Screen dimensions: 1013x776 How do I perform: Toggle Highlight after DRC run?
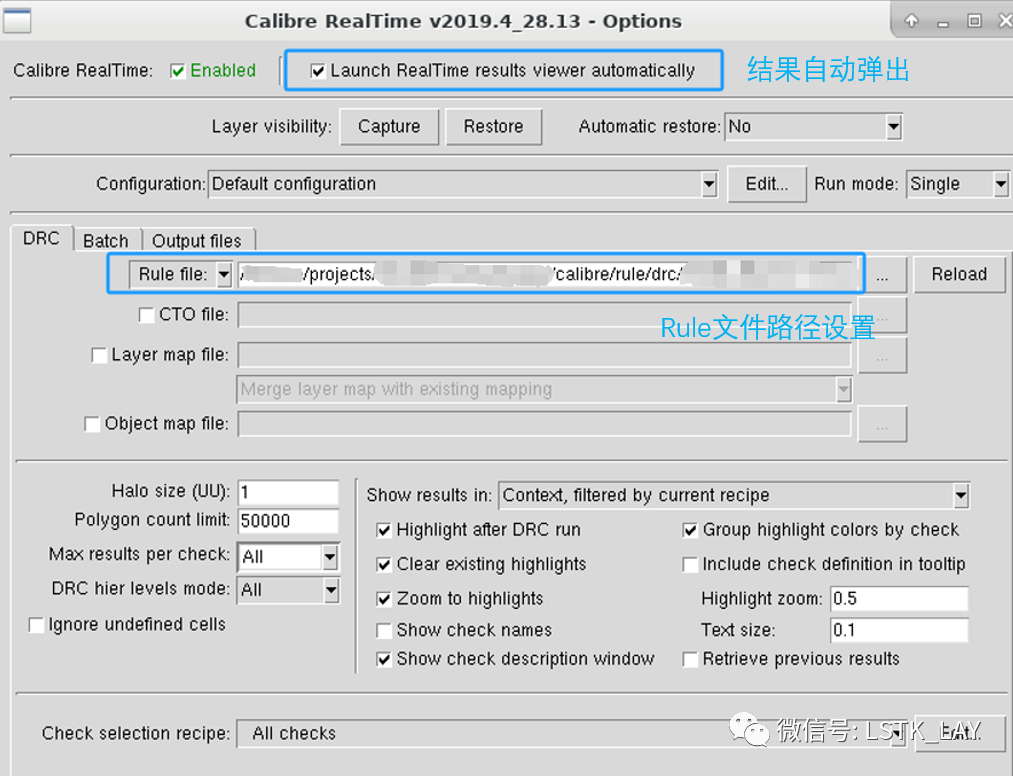pos(384,530)
